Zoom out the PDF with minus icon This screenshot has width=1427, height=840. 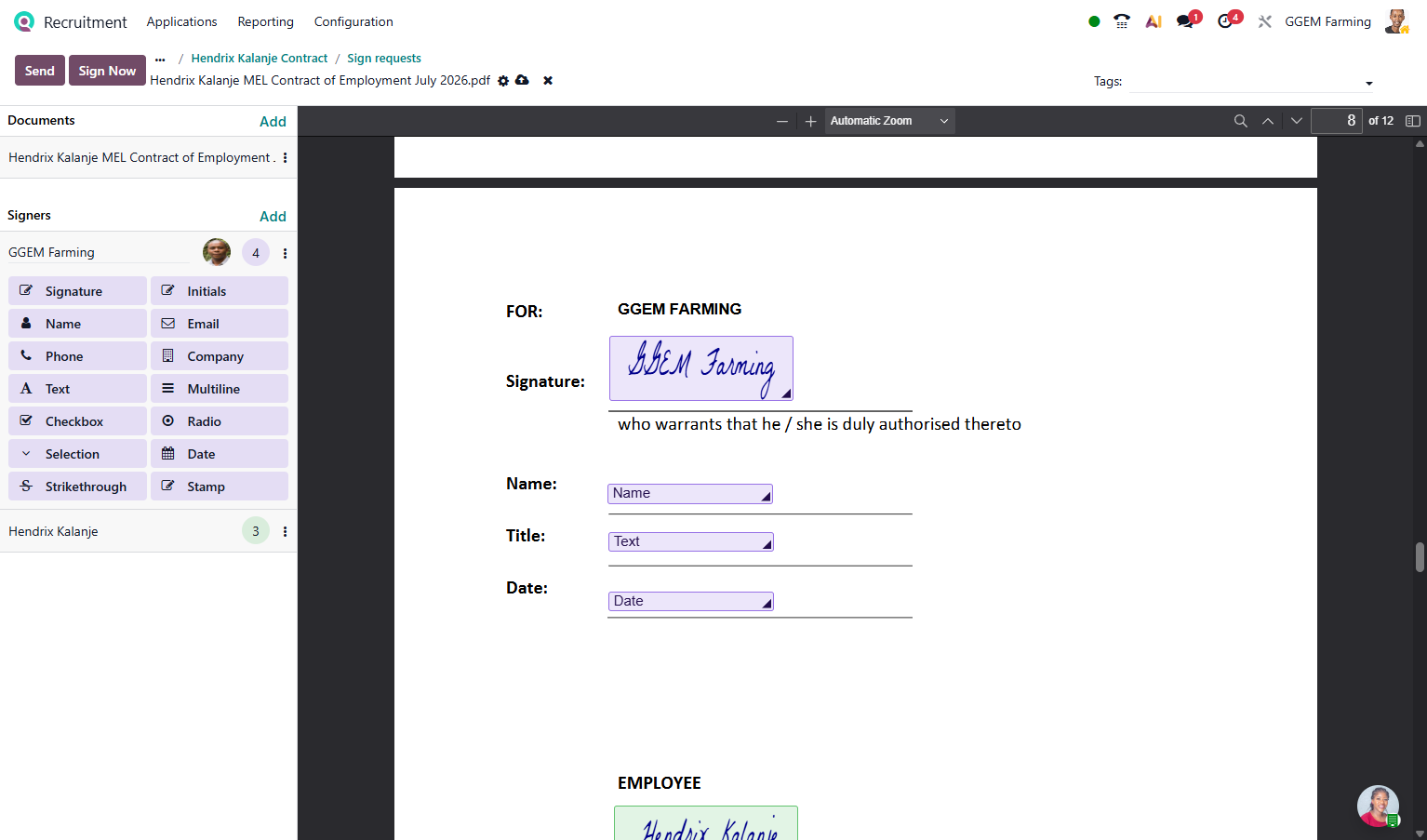coord(782,121)
